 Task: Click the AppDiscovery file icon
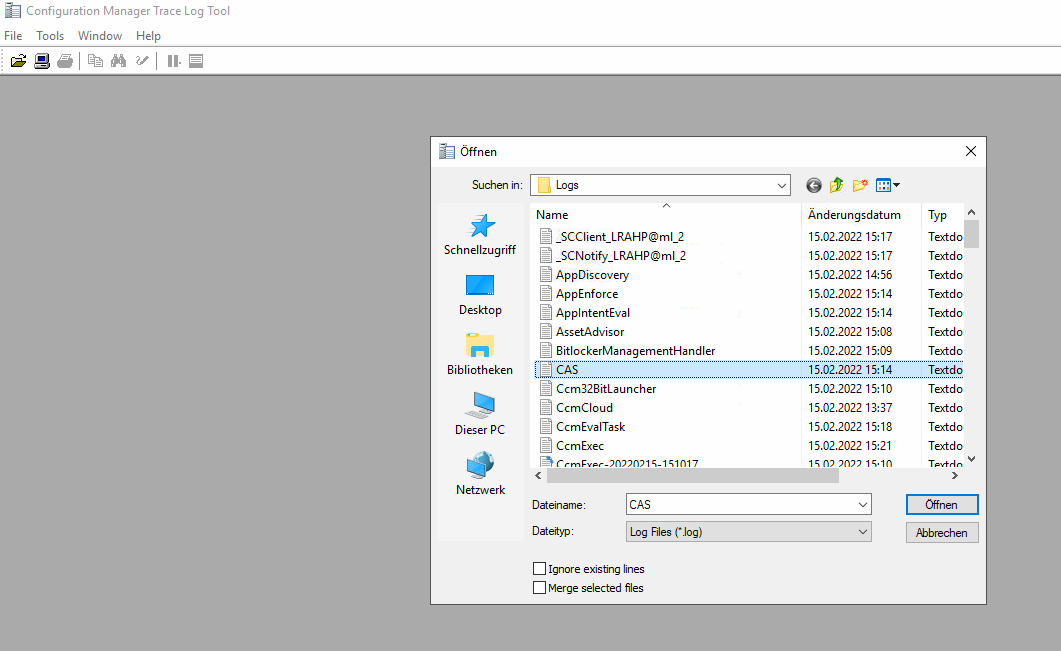[545, 275]
